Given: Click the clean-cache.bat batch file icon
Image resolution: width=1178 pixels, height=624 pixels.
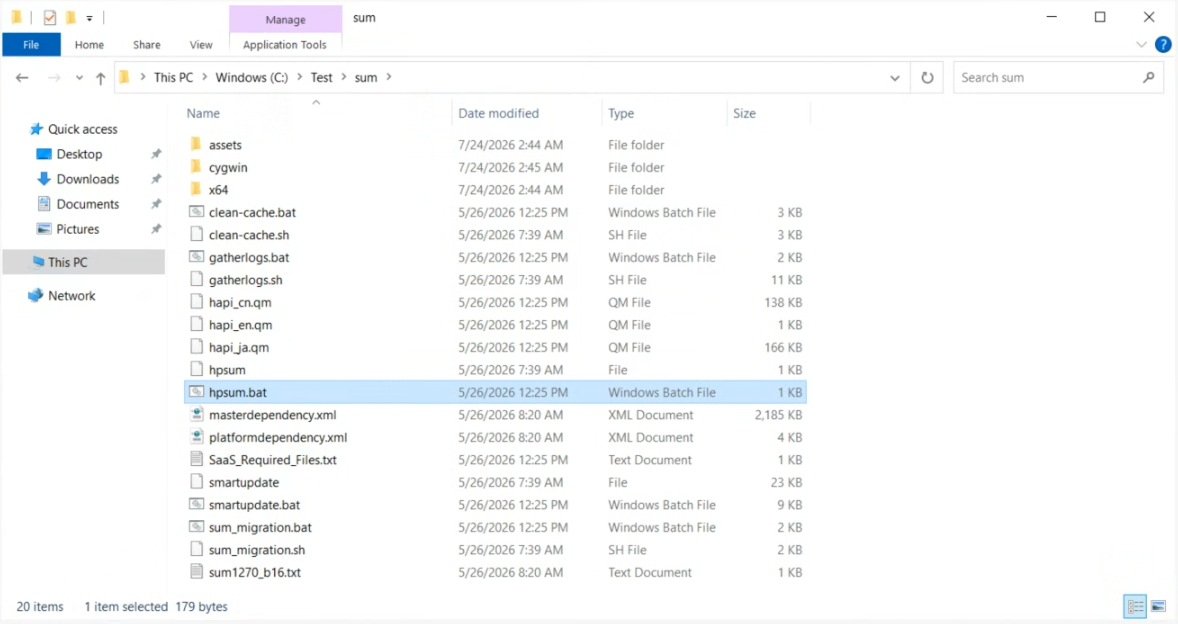Looking at the screenshot, I should click(x=196, y=212).
